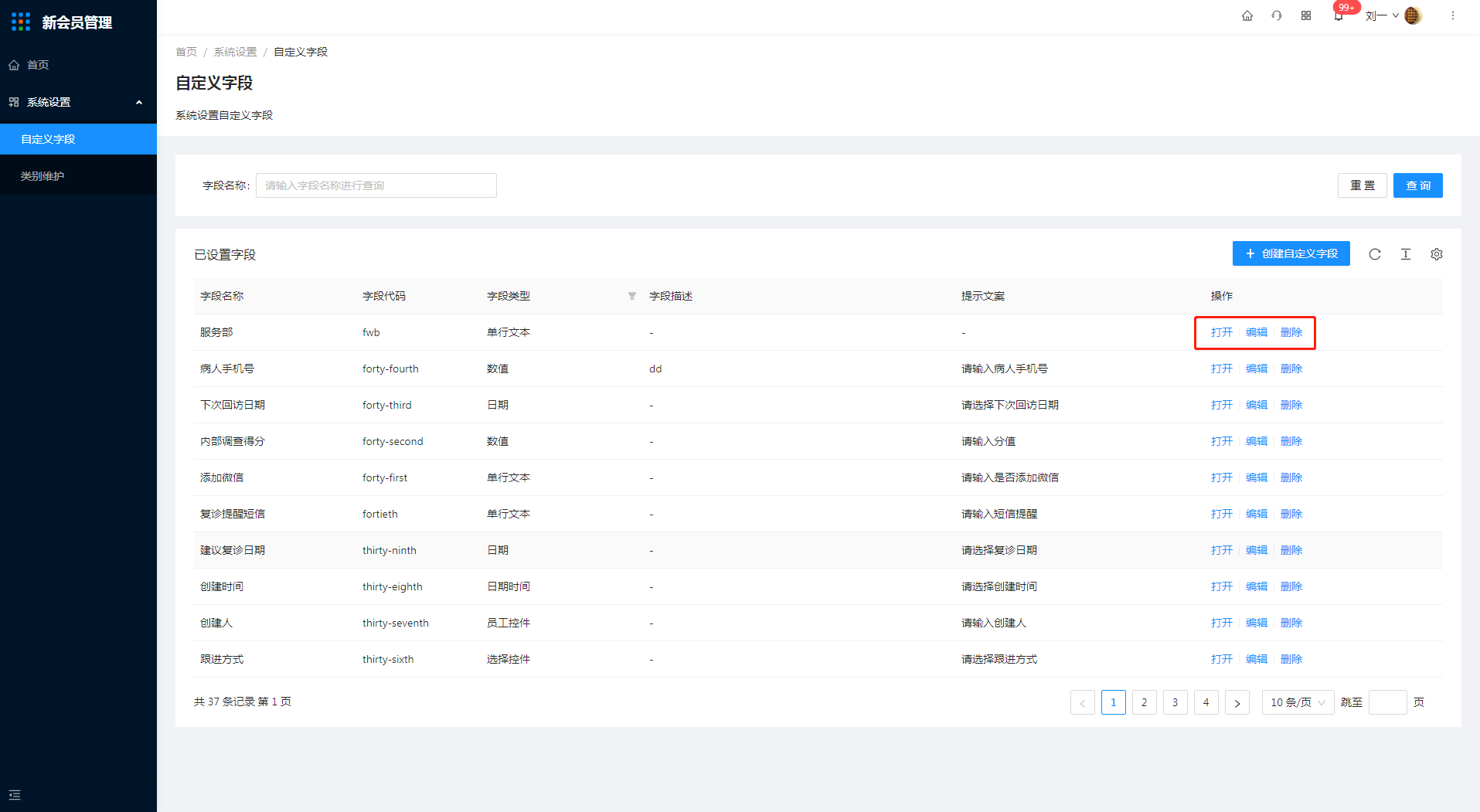Click 打开 for 内部调查得分 row
1480x812 pixels.
1222,441
